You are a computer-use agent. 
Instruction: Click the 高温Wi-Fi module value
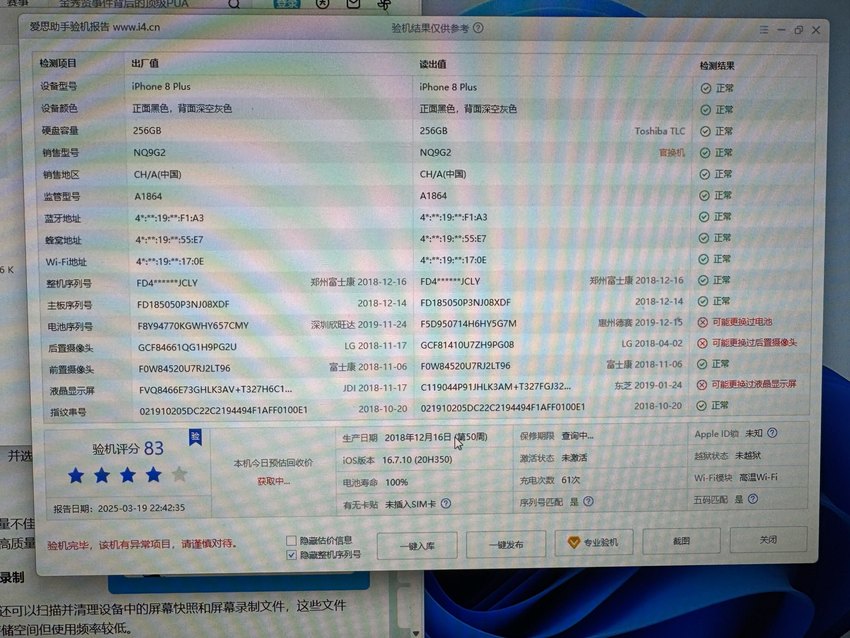(758, 478)
